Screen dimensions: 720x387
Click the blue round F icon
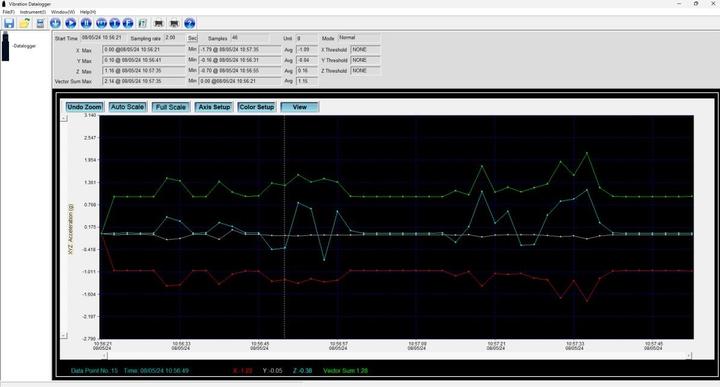tap(128, 23)
